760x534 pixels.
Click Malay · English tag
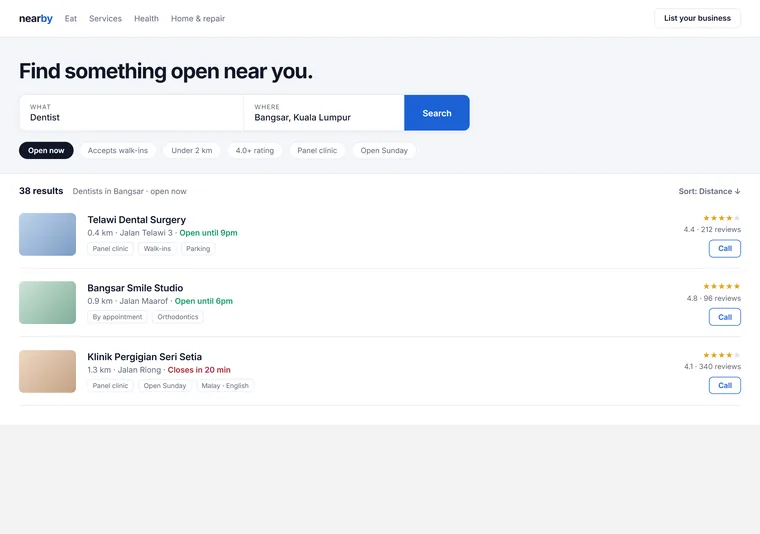(225, 386)
